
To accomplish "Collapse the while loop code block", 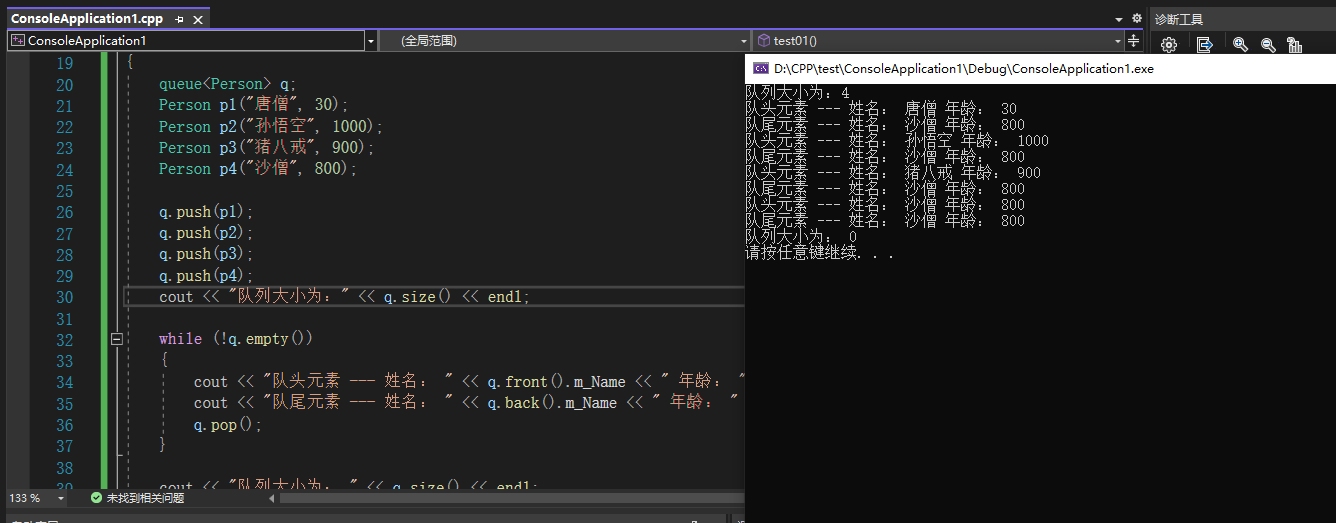I will point(117,339).
